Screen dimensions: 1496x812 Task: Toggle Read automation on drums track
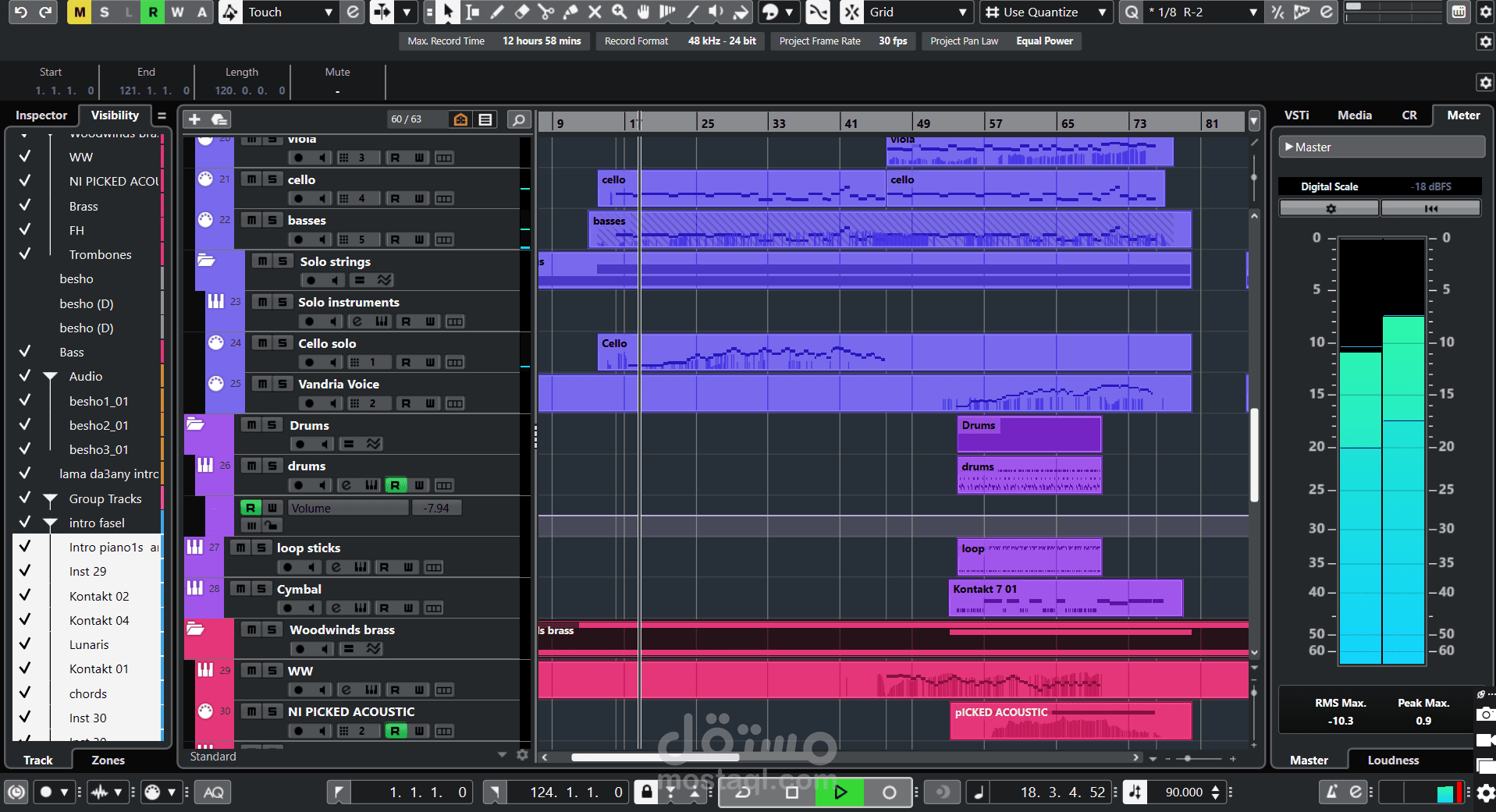(395, 485)
